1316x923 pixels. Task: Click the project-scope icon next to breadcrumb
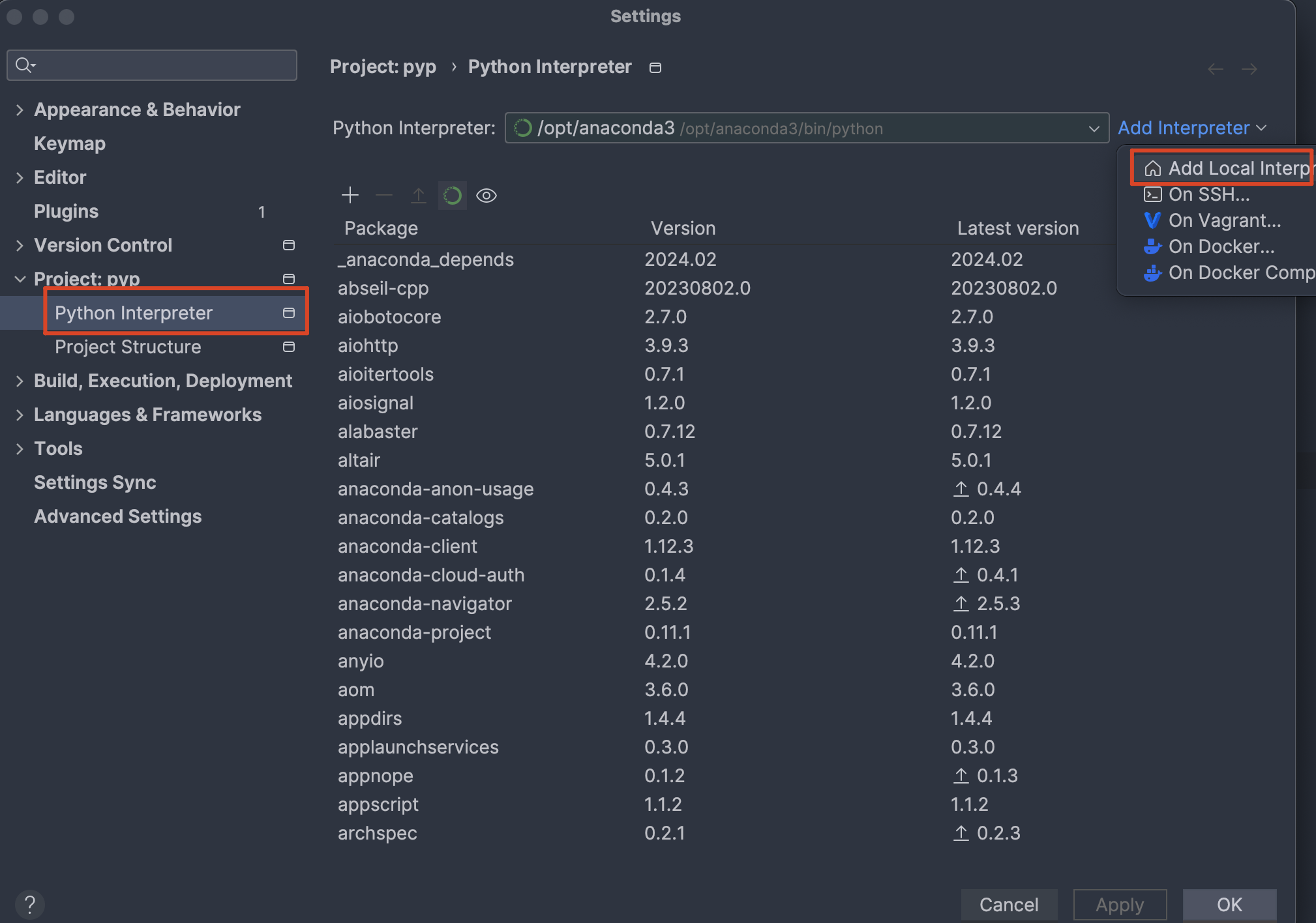(655, 68)
